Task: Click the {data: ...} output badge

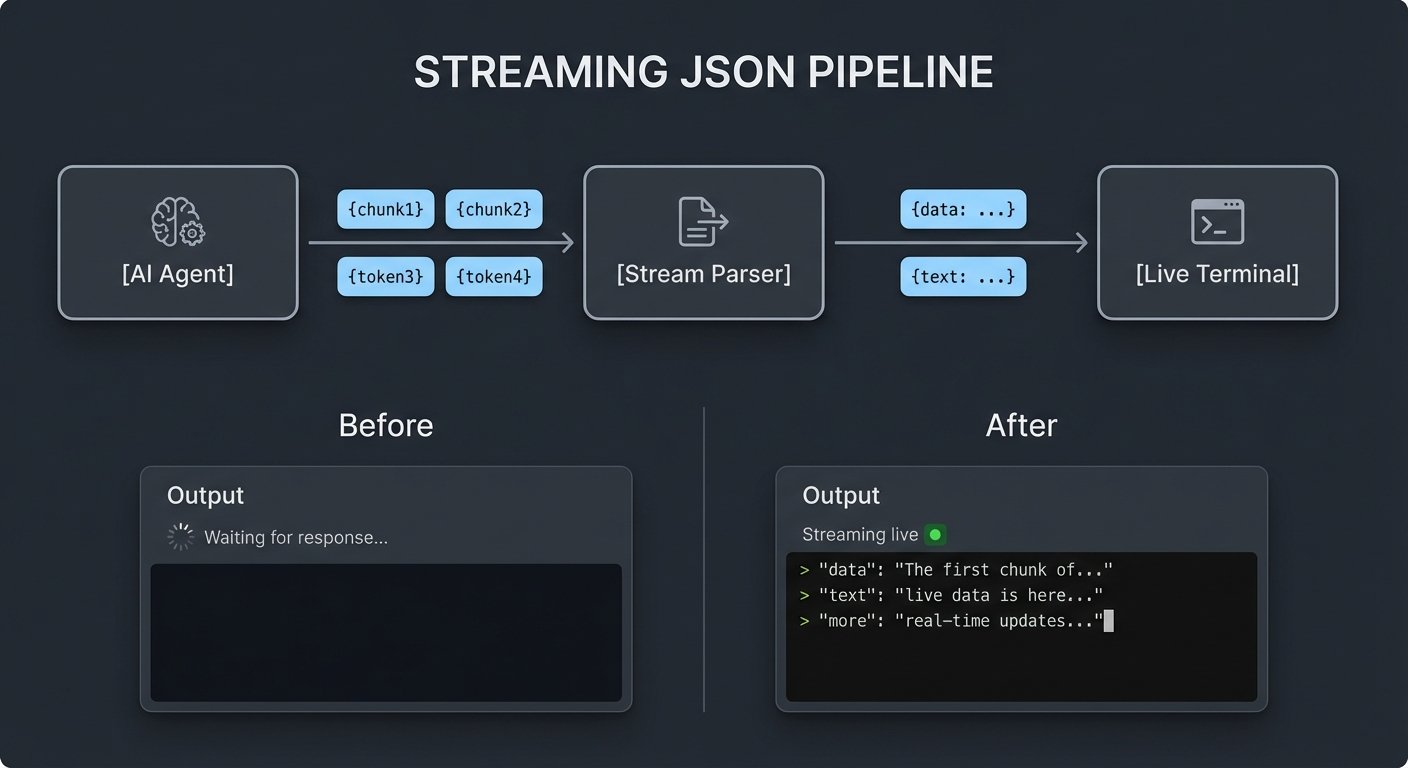Action: coord(963,209)
